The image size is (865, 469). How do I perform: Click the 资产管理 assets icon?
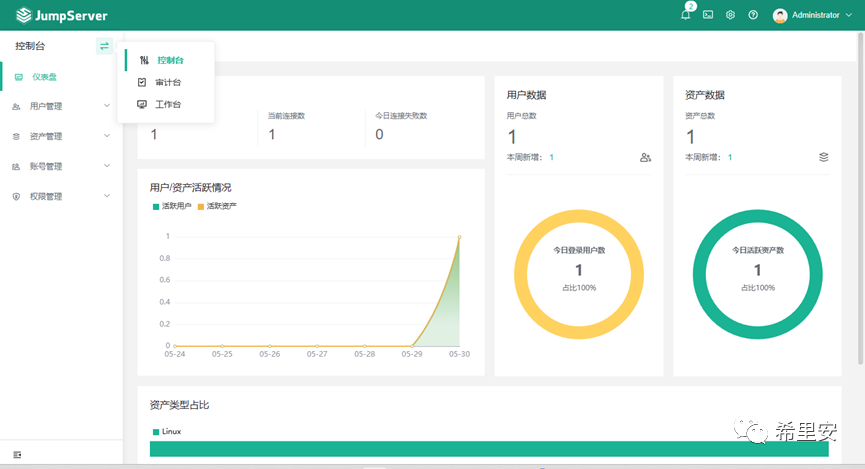[x=17, y=136]
